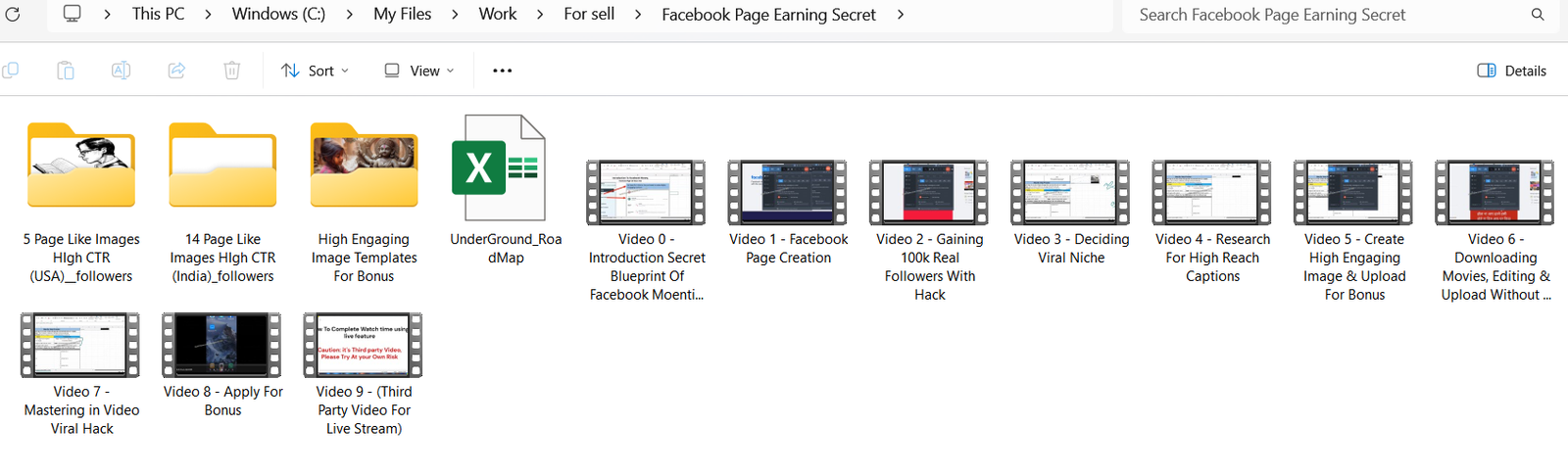
Task: Expand chevron after For sell breadcrumb
Action: pos(638,15)
